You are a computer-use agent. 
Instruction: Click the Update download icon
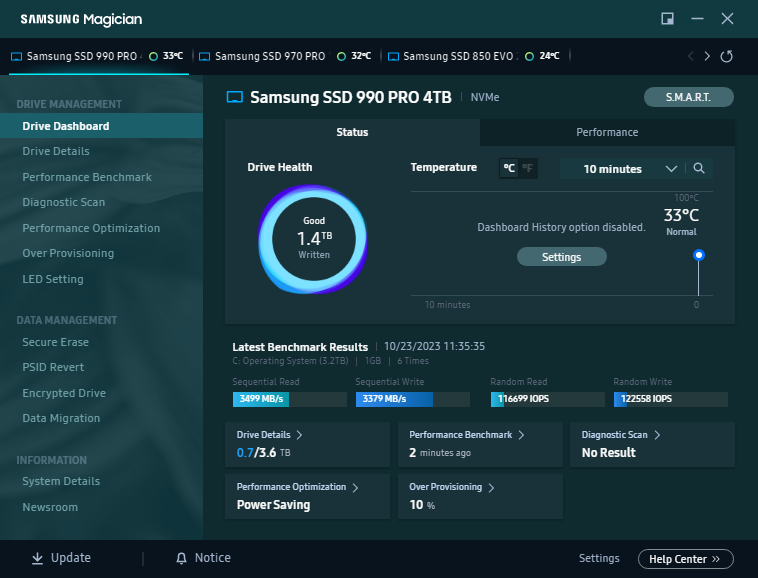(x=37, y=558)
